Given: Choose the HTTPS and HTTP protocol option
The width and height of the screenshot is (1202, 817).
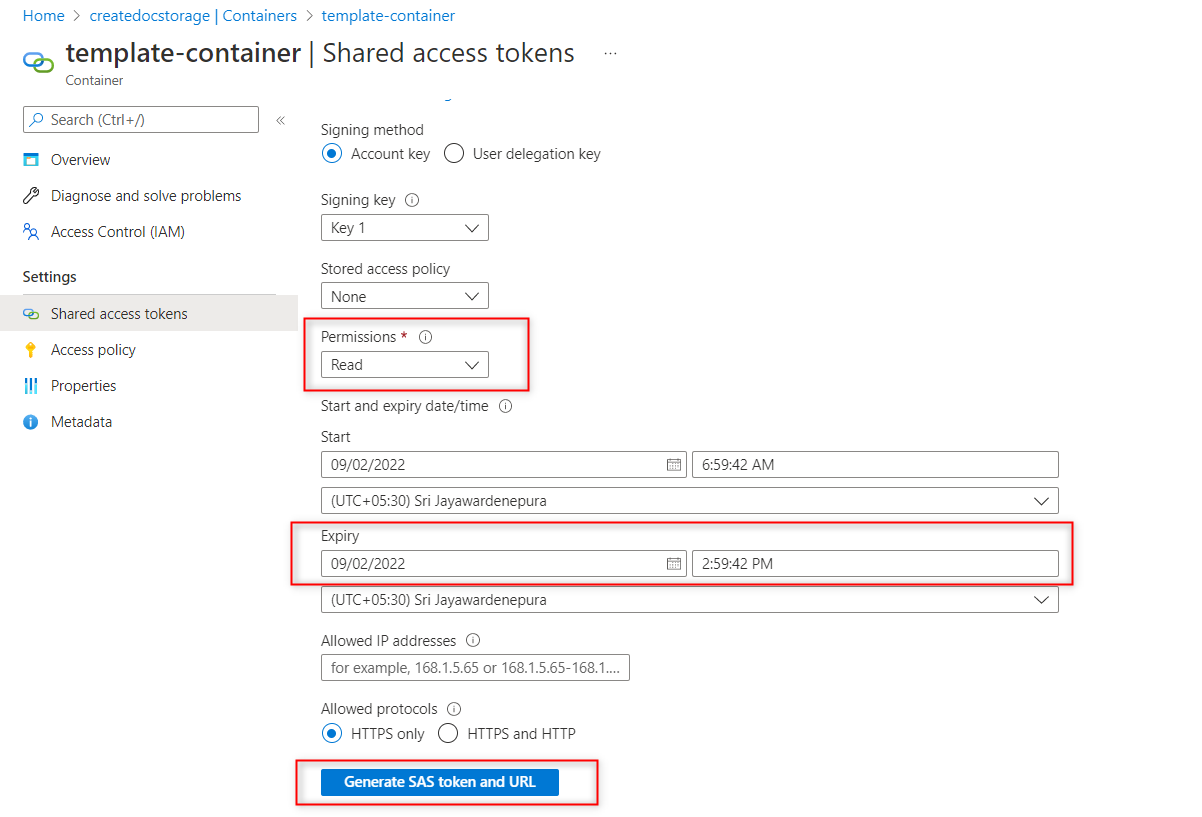Looking at the screenshot, I should click(x=449, y=734).
